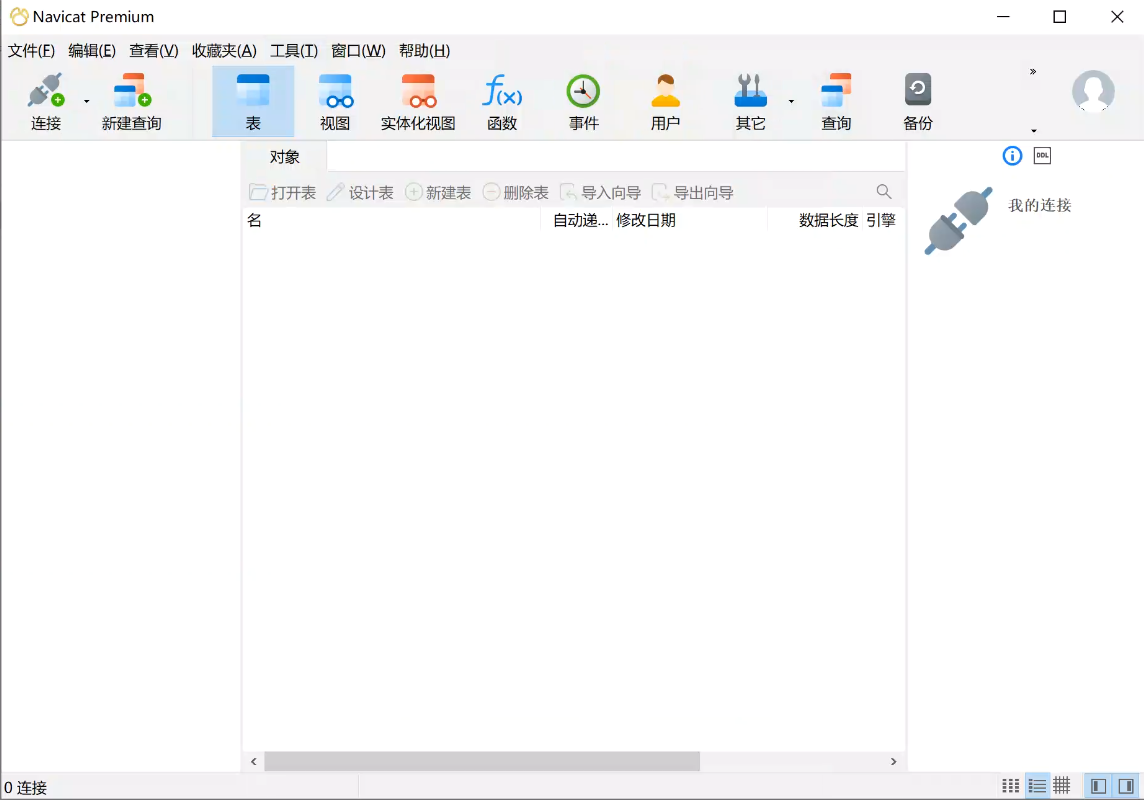Toggle the left navigation pane visibility
Screen dimensions: 1144x800
pyautogui.click(x=1098, y=785)
